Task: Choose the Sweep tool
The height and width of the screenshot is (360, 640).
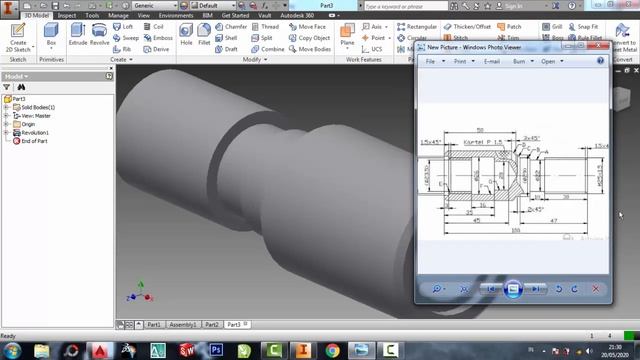Action: coord(126,38)
